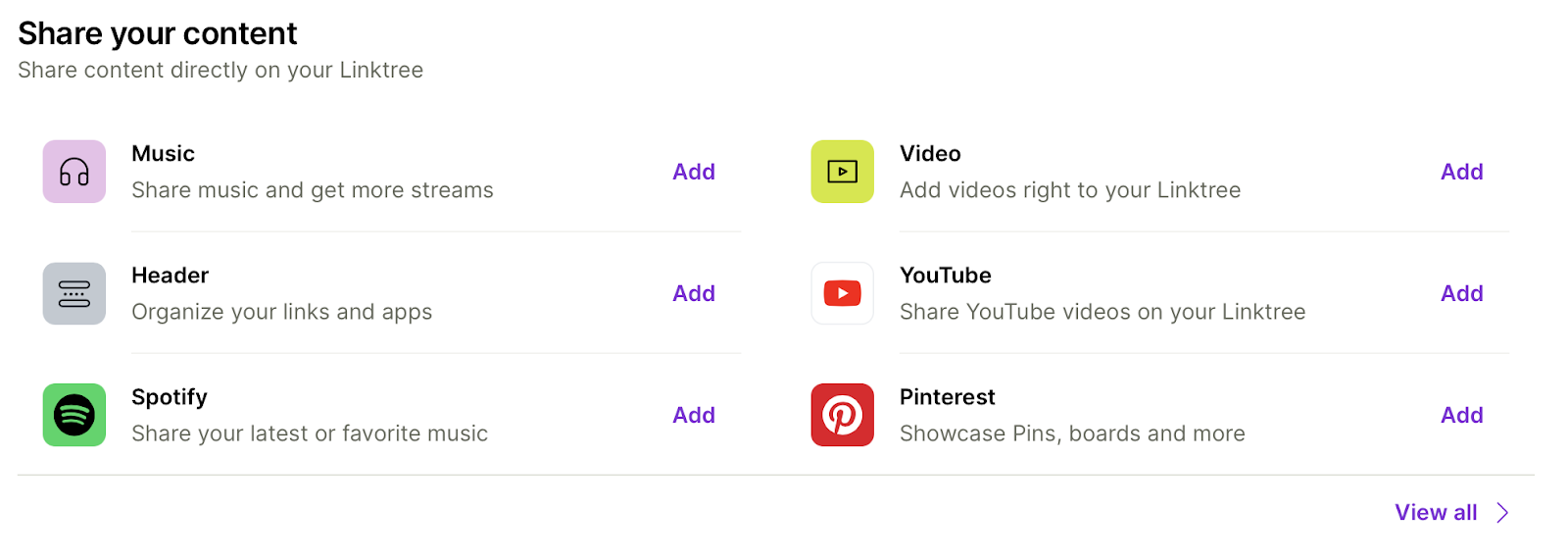Image resolution: width=1568 pixels, height=558 pixels.
Task: Click 'Add videos right to your Linktree' description
Action: [x=1069, y=190]
